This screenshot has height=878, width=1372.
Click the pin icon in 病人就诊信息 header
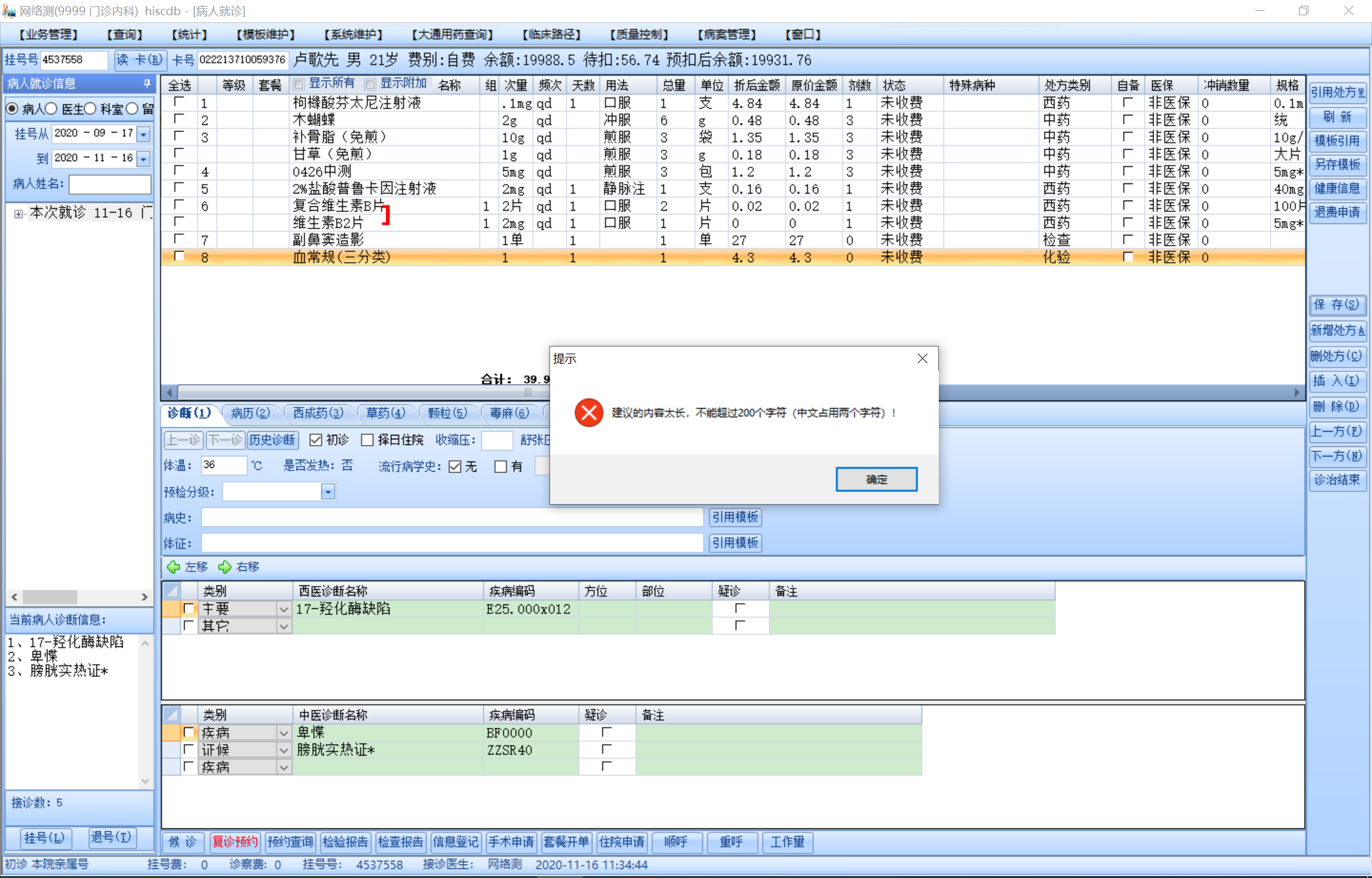point(147,83)
